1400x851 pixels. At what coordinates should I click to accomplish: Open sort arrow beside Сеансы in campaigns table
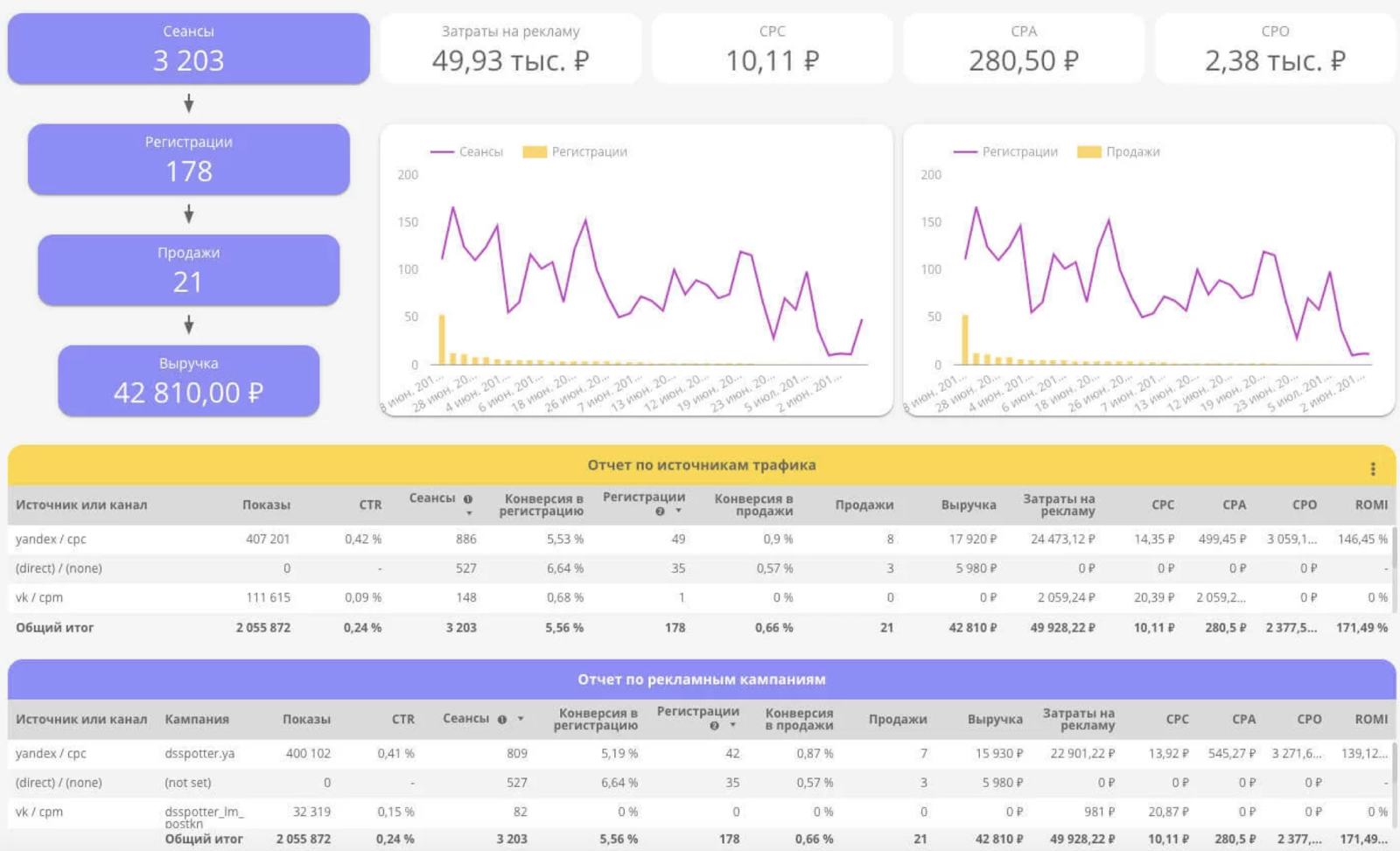[521, 719]
